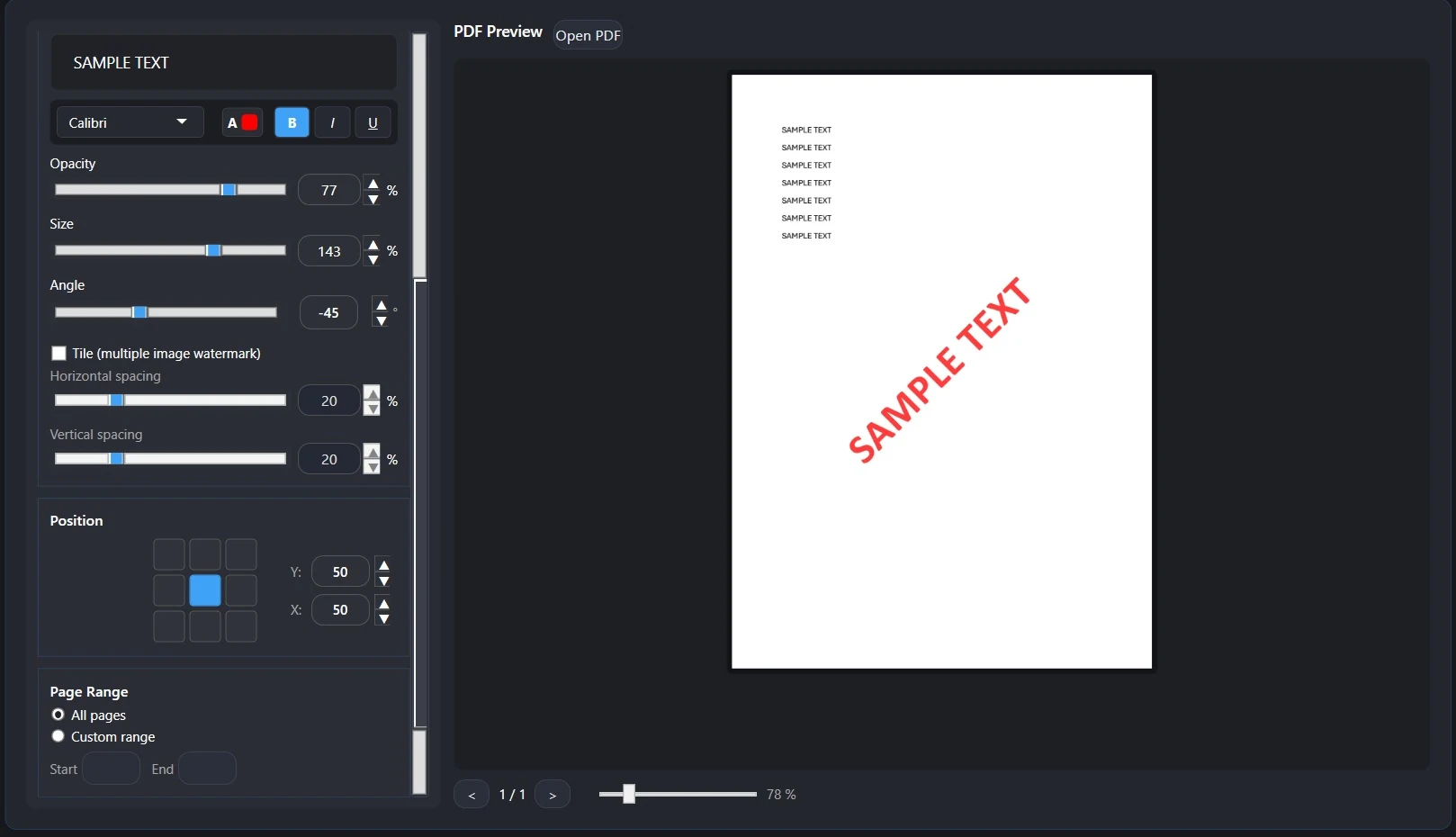Screen dimensions: 1456x837
Task: Open the font color picker
Action: (x=241, y=122)
